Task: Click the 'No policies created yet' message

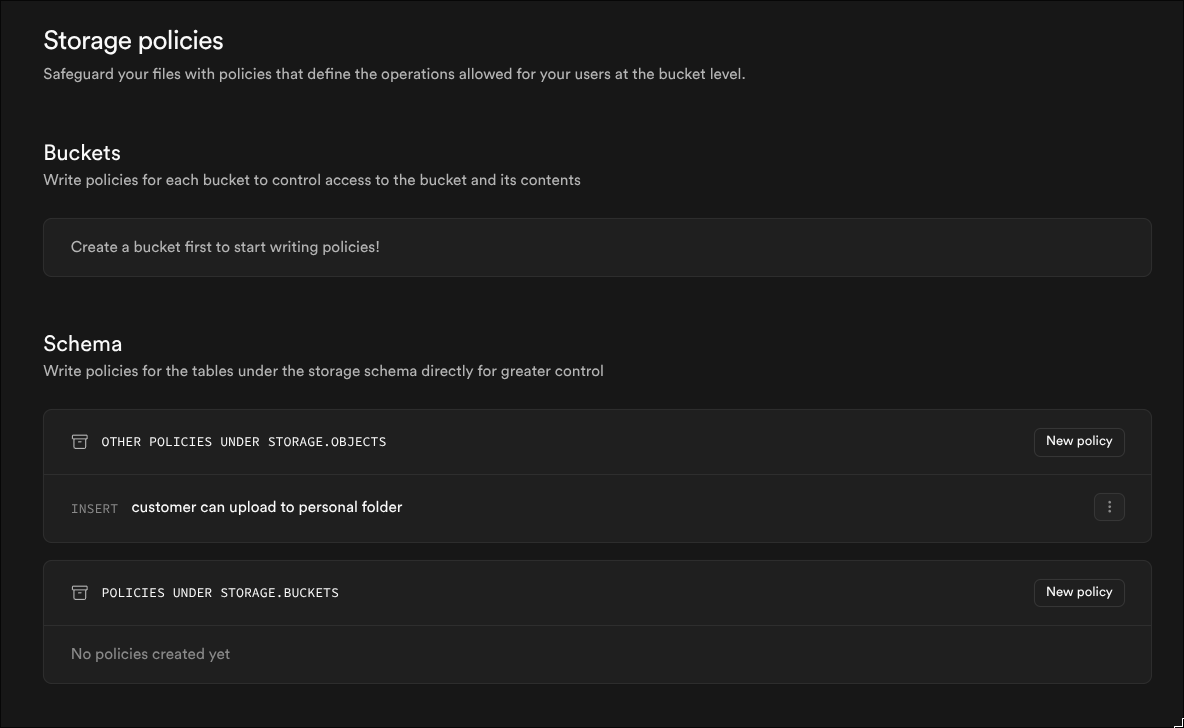Action: 150,654
